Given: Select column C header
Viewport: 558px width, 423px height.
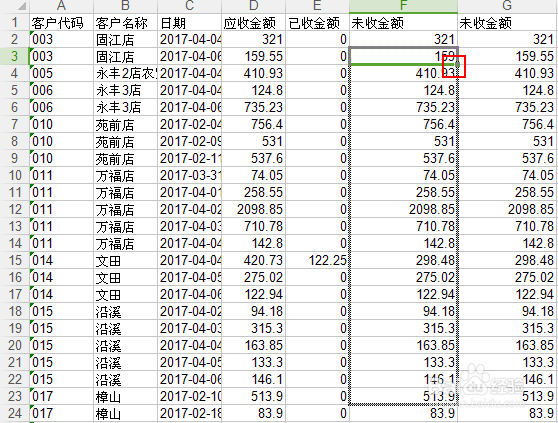Looking at the screenshot, I should pos(189,6).
